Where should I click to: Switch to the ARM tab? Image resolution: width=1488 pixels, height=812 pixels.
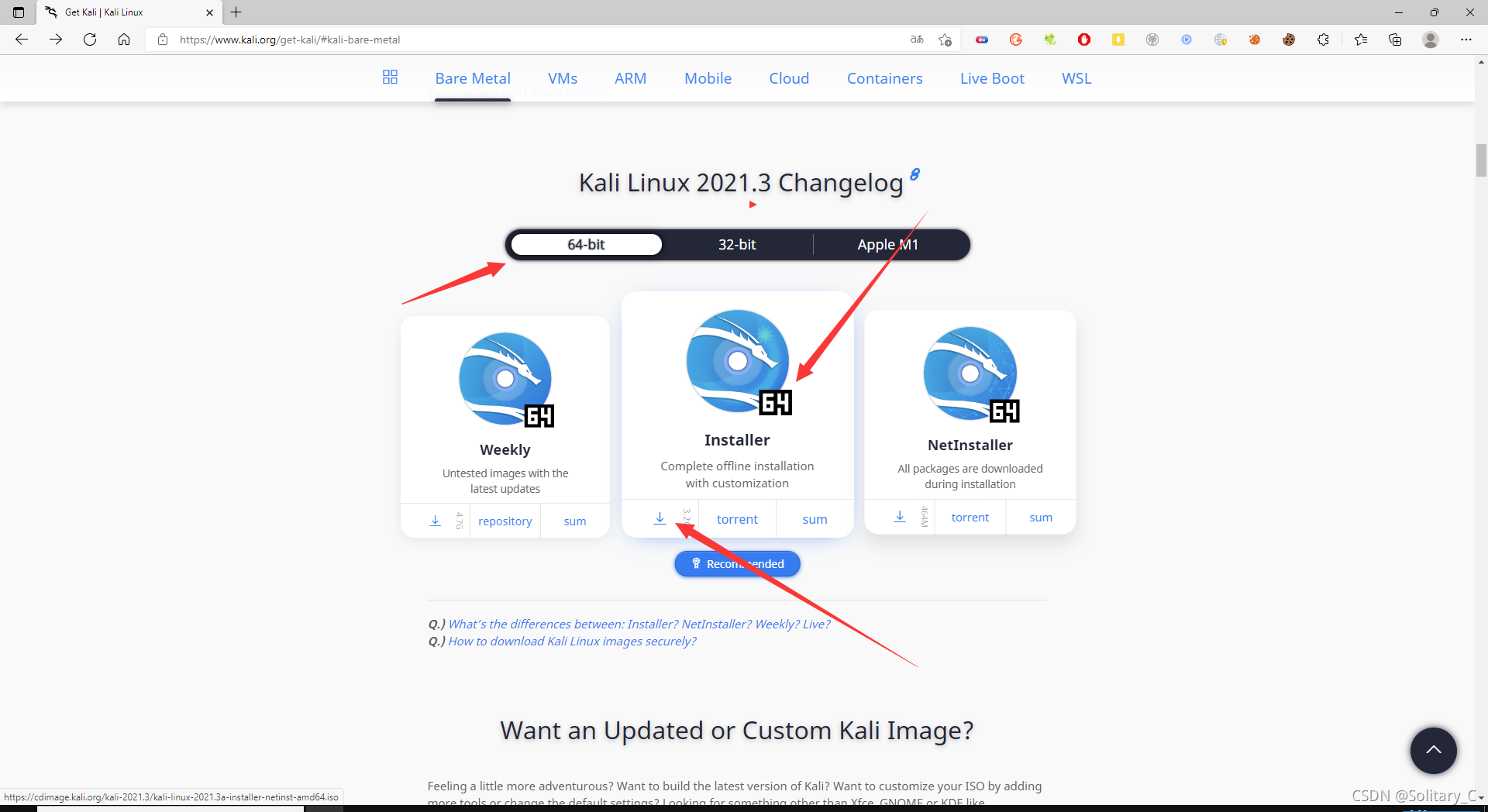click(631, 78)
